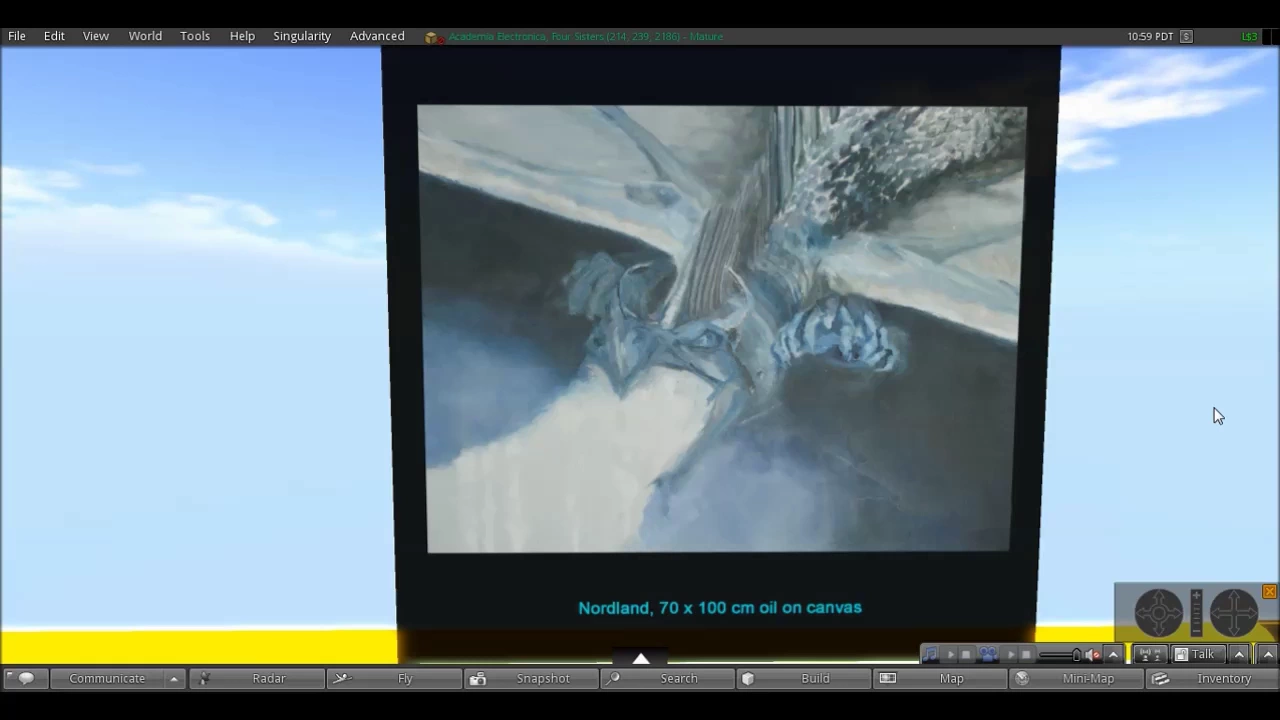Expand the arrow next to Talk
Screen dimensions: 1280x720
[x=1239, y=655]
